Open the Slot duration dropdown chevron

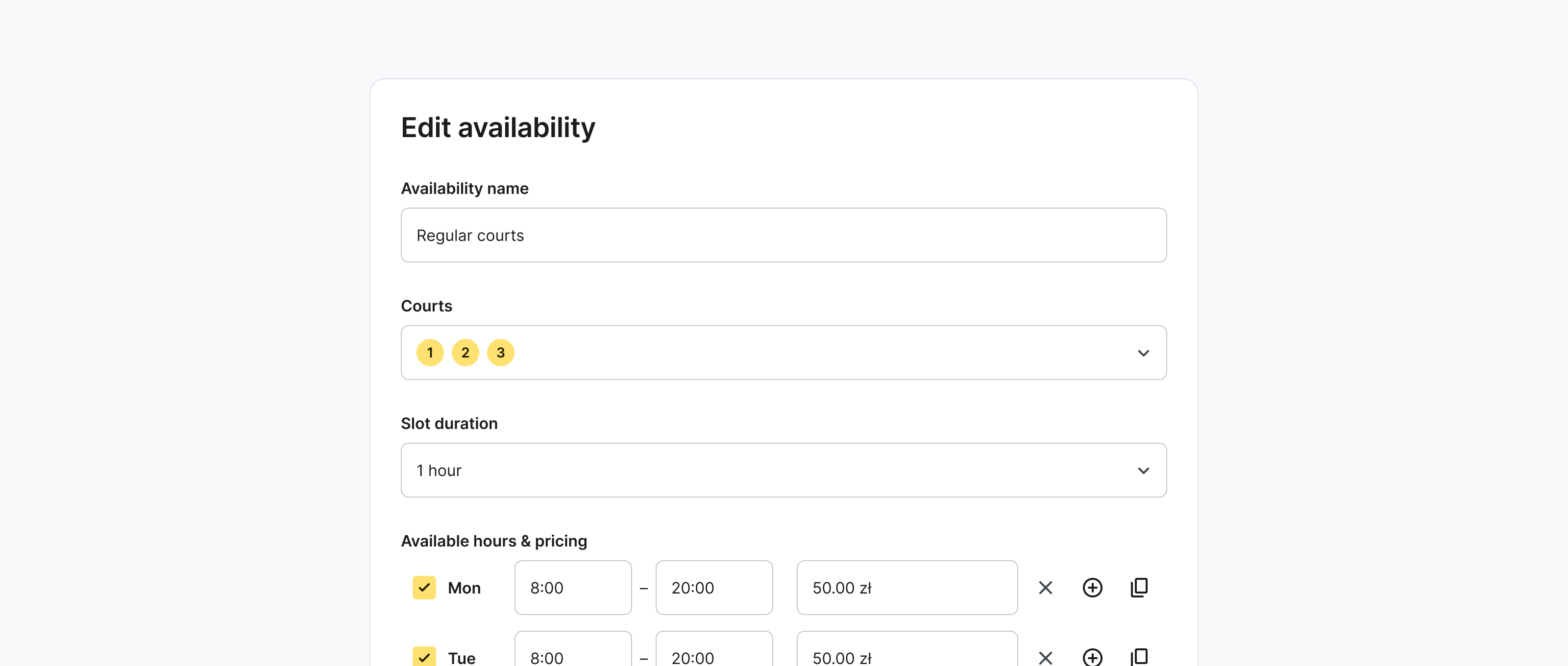coord(1143,470)
